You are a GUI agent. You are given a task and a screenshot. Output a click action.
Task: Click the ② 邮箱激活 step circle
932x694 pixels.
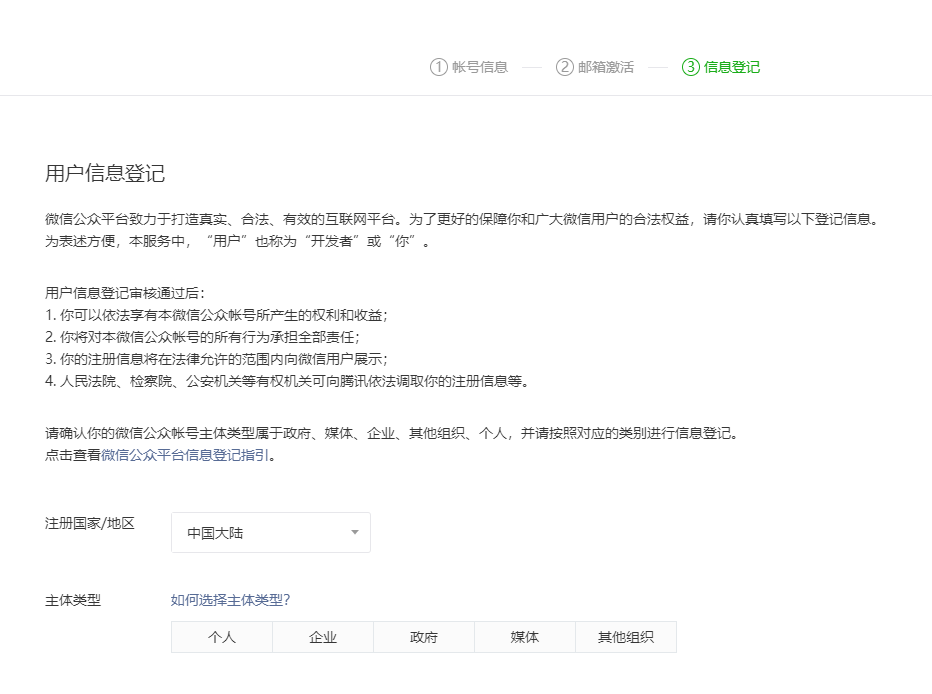(x=563, y=67)
